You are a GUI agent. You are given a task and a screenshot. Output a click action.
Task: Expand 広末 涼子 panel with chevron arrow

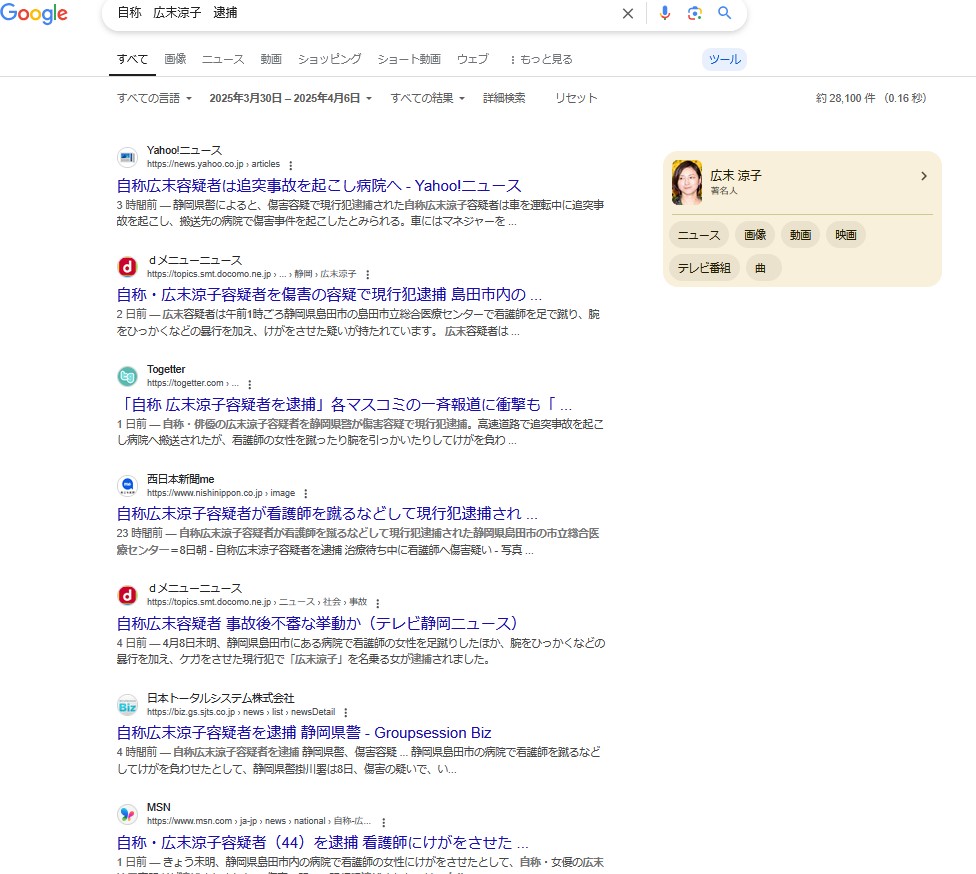click(x=924, y=176)
